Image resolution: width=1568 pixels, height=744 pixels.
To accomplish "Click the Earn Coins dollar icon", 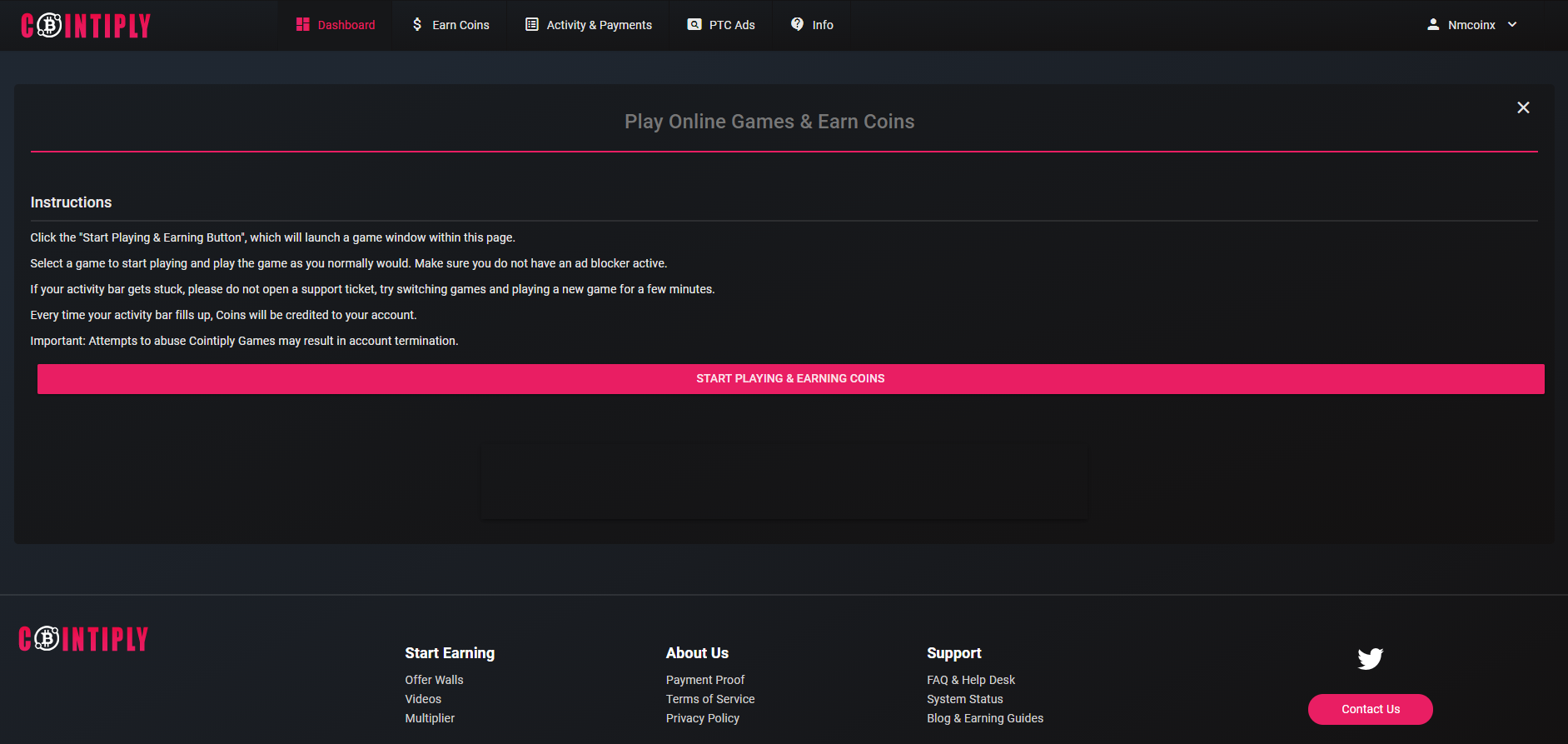I will pos(417,25).
